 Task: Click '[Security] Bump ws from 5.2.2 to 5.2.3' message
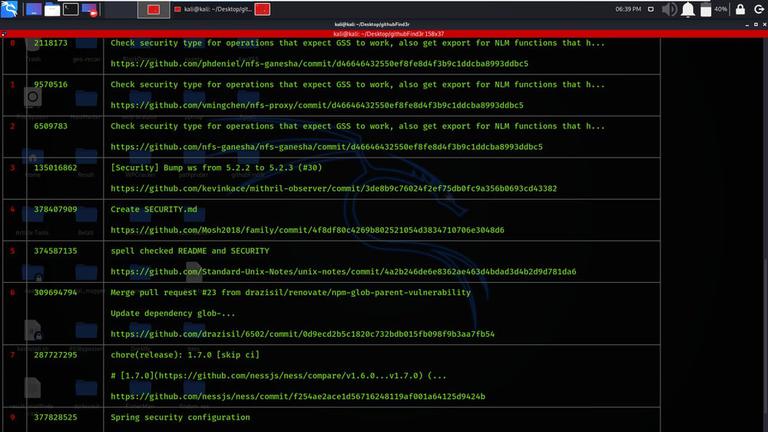216,168
